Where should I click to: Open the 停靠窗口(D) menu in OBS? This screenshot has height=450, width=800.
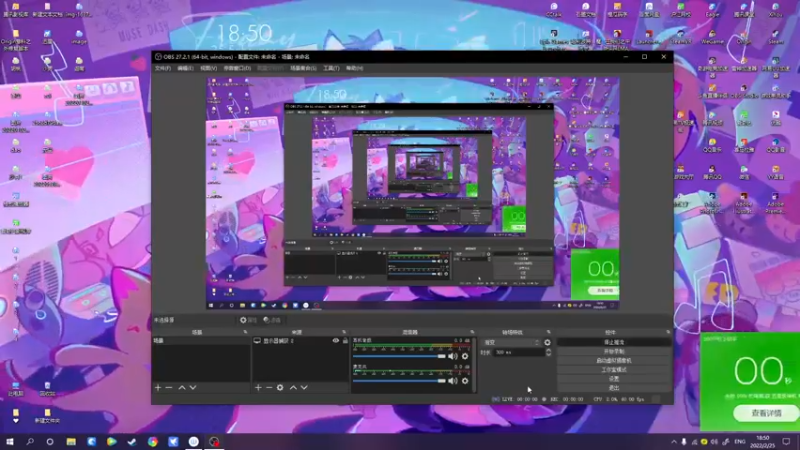237,68
